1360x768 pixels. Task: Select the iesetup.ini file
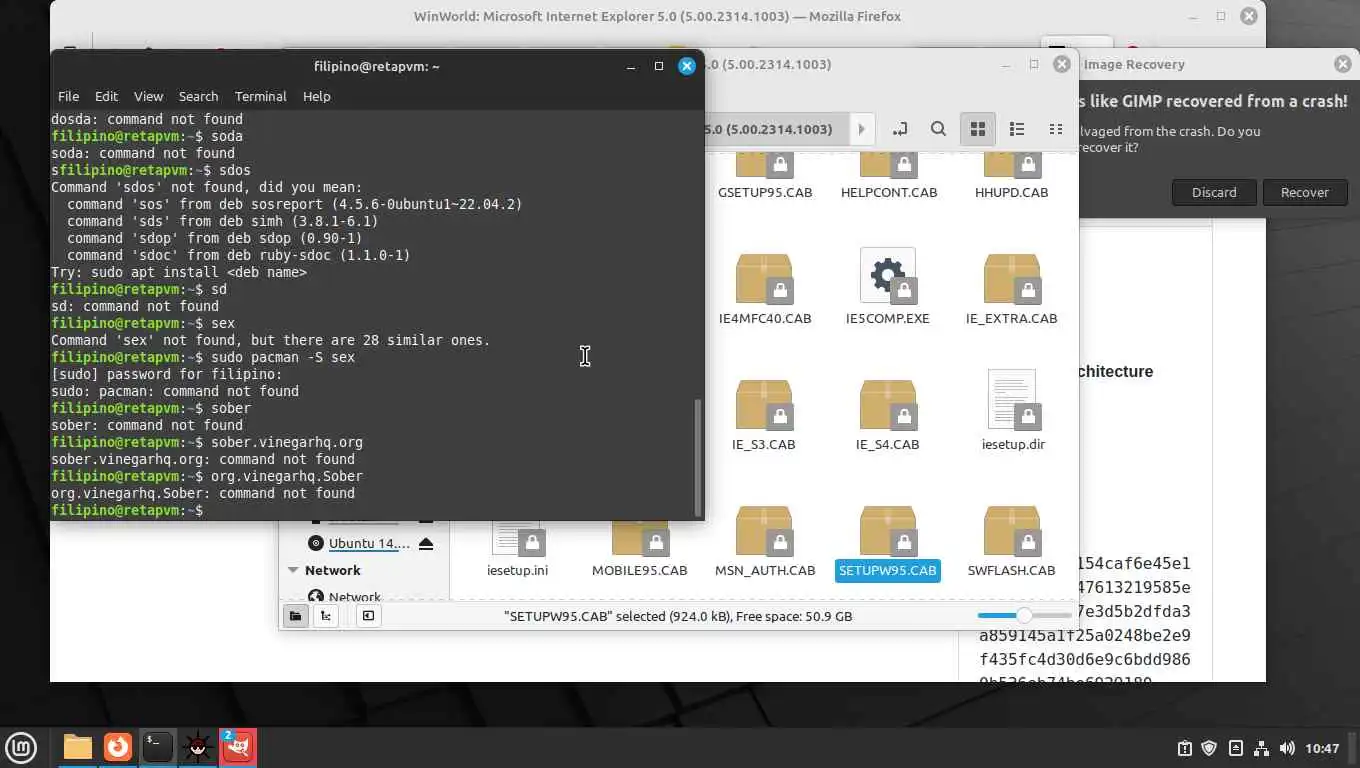517,550
